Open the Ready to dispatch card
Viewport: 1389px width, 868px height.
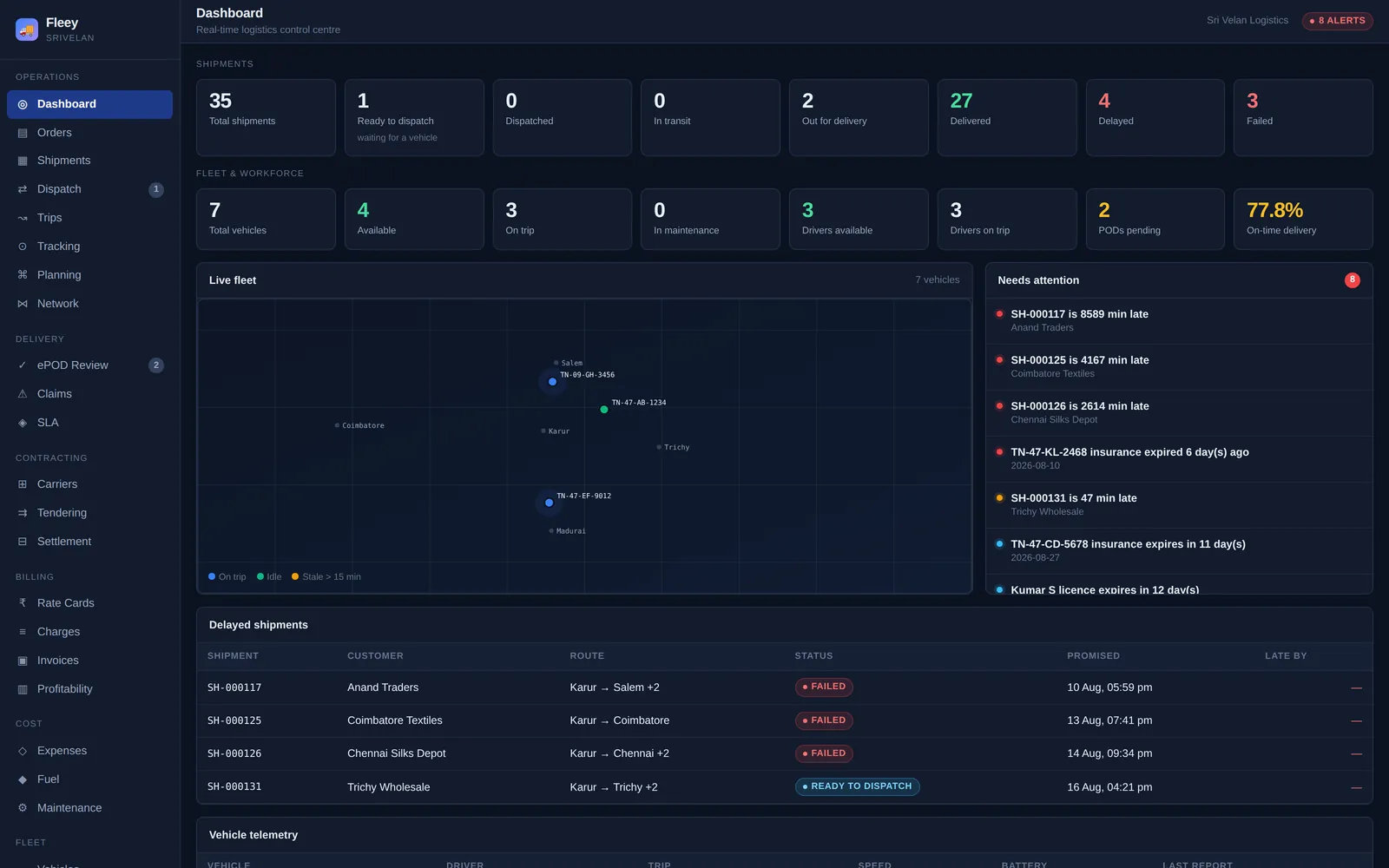[x=414, y=118]
